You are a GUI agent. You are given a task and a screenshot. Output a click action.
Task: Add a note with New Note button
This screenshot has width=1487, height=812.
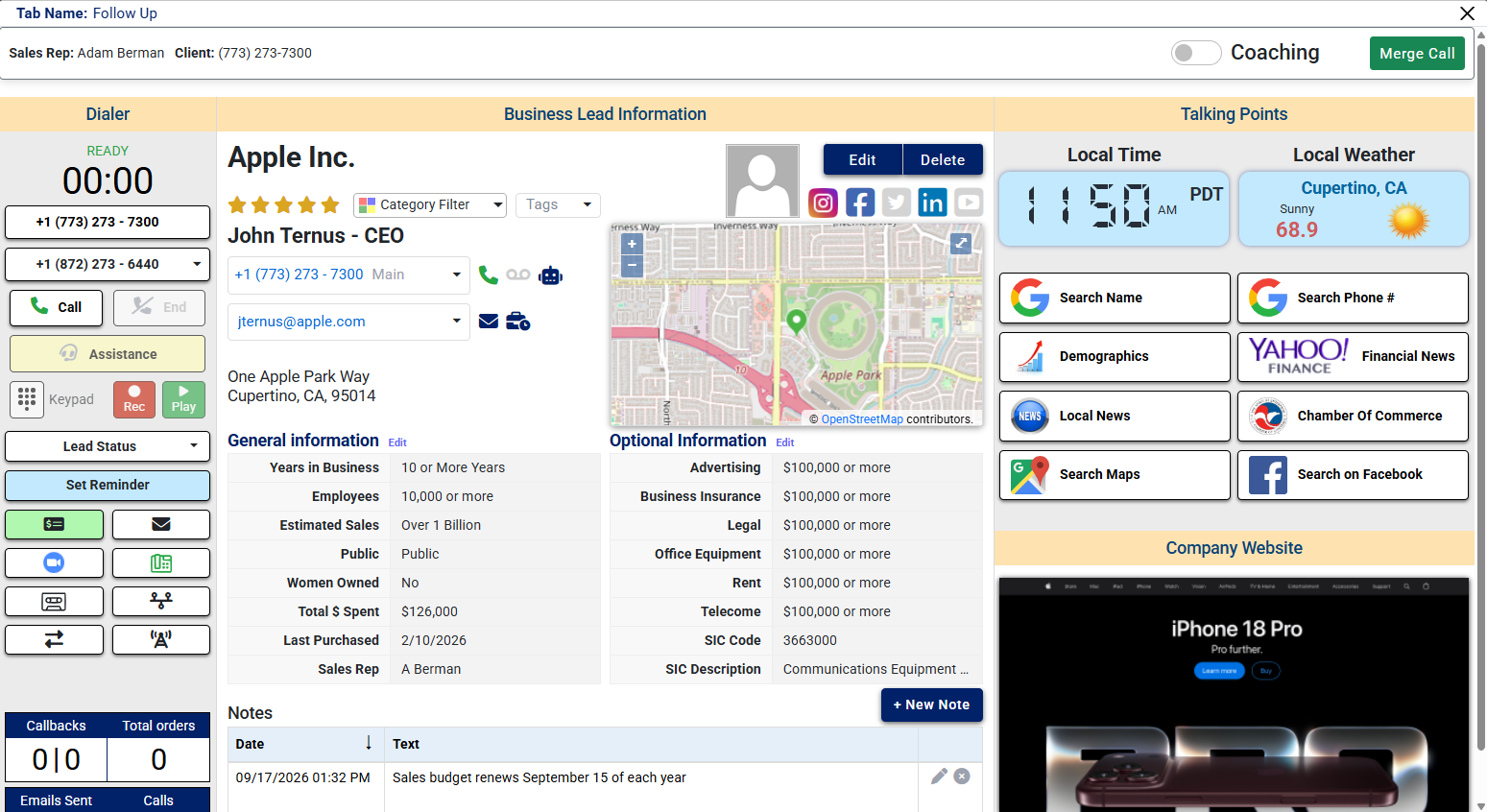point(931,705)
